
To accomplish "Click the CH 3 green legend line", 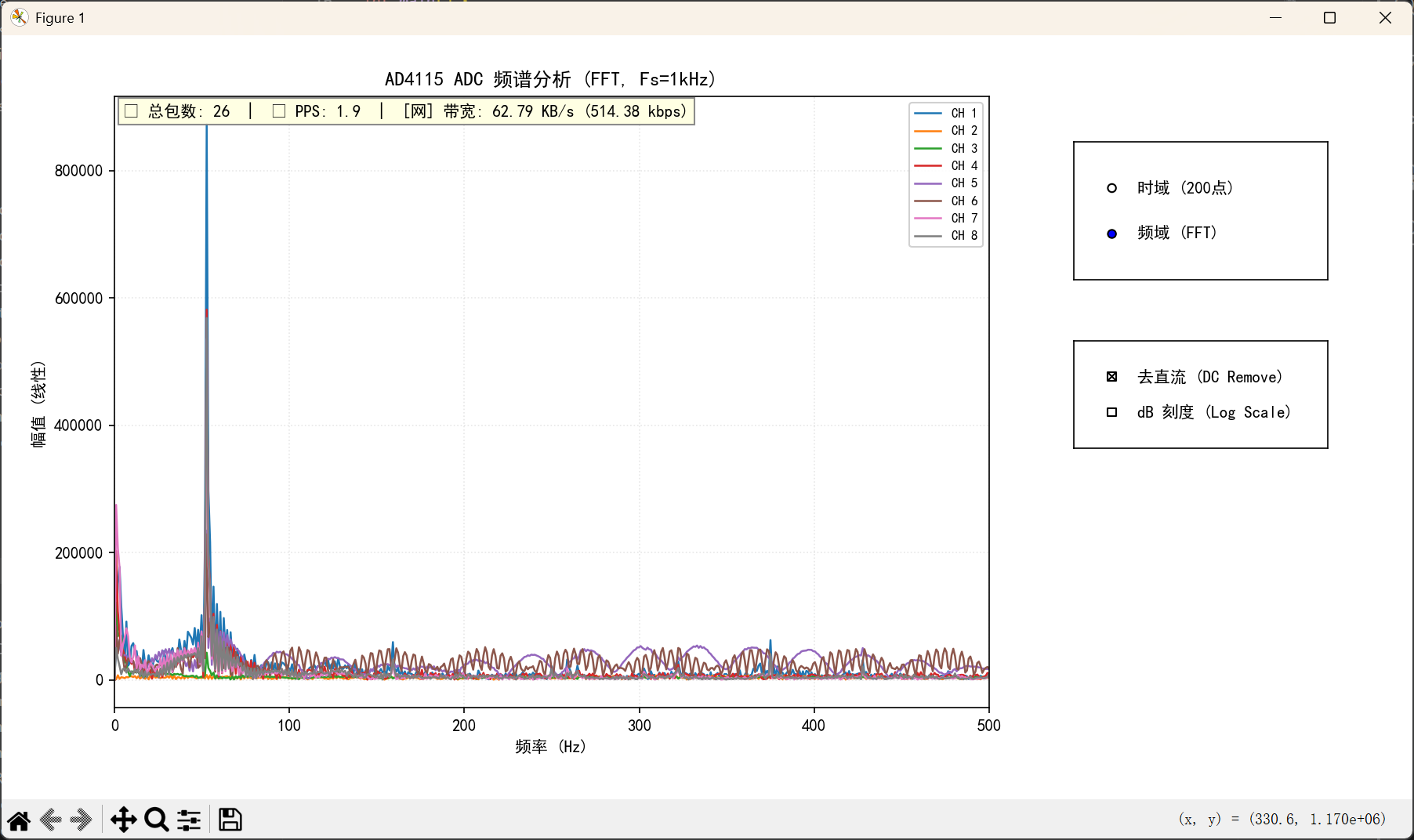I will (x=928, y=148).
